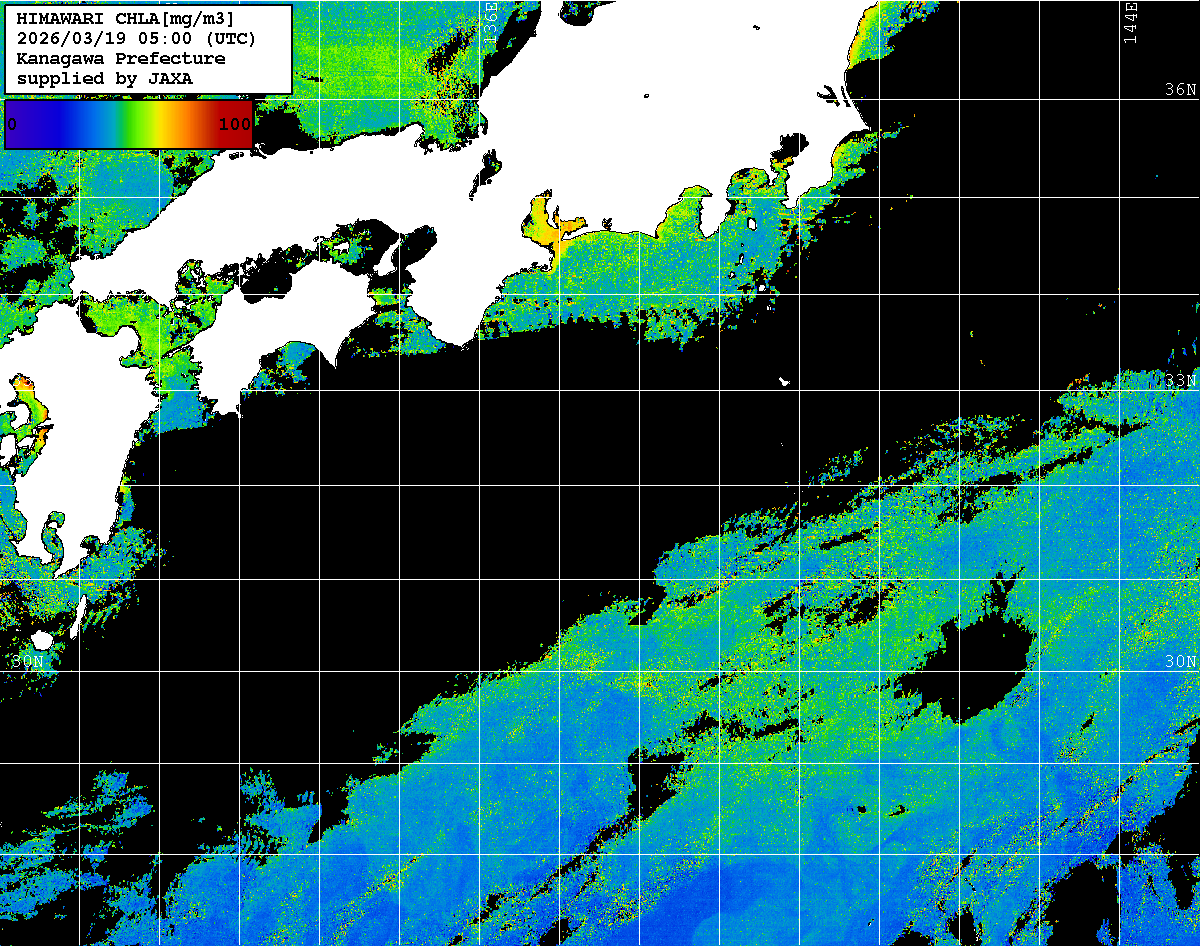The width and height of the screenshot is (1200, 946).
Task: Click the 144E longitude label
Action: tap(1130, 22)
